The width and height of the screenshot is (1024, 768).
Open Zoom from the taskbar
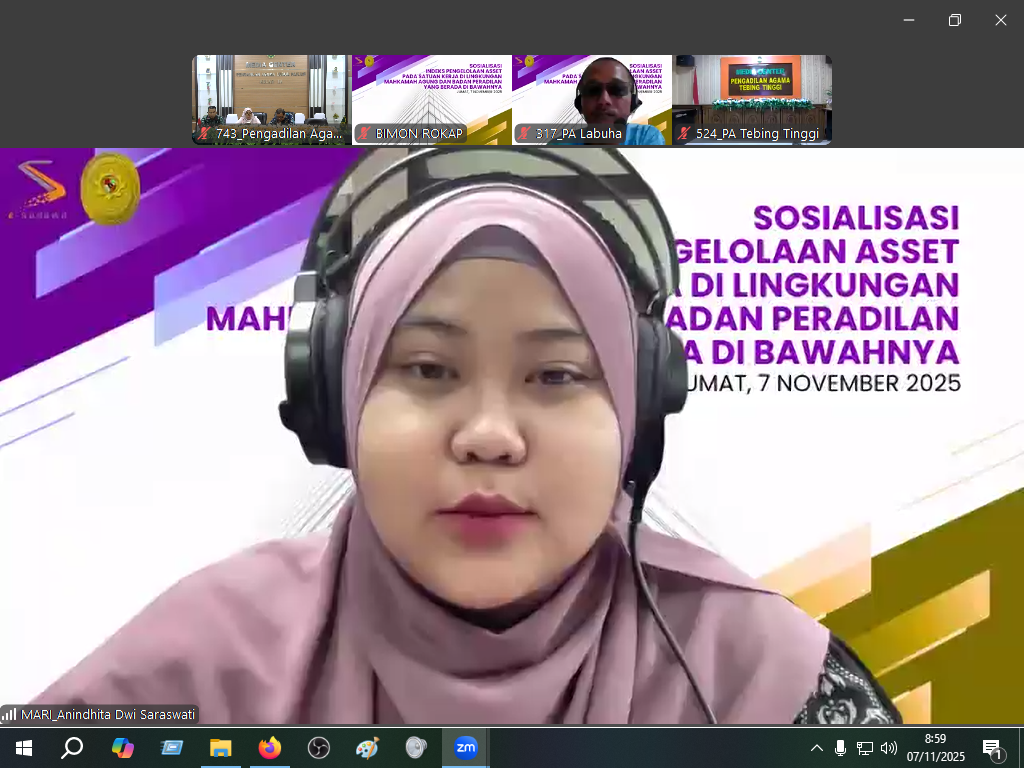(x=465, y=748)
